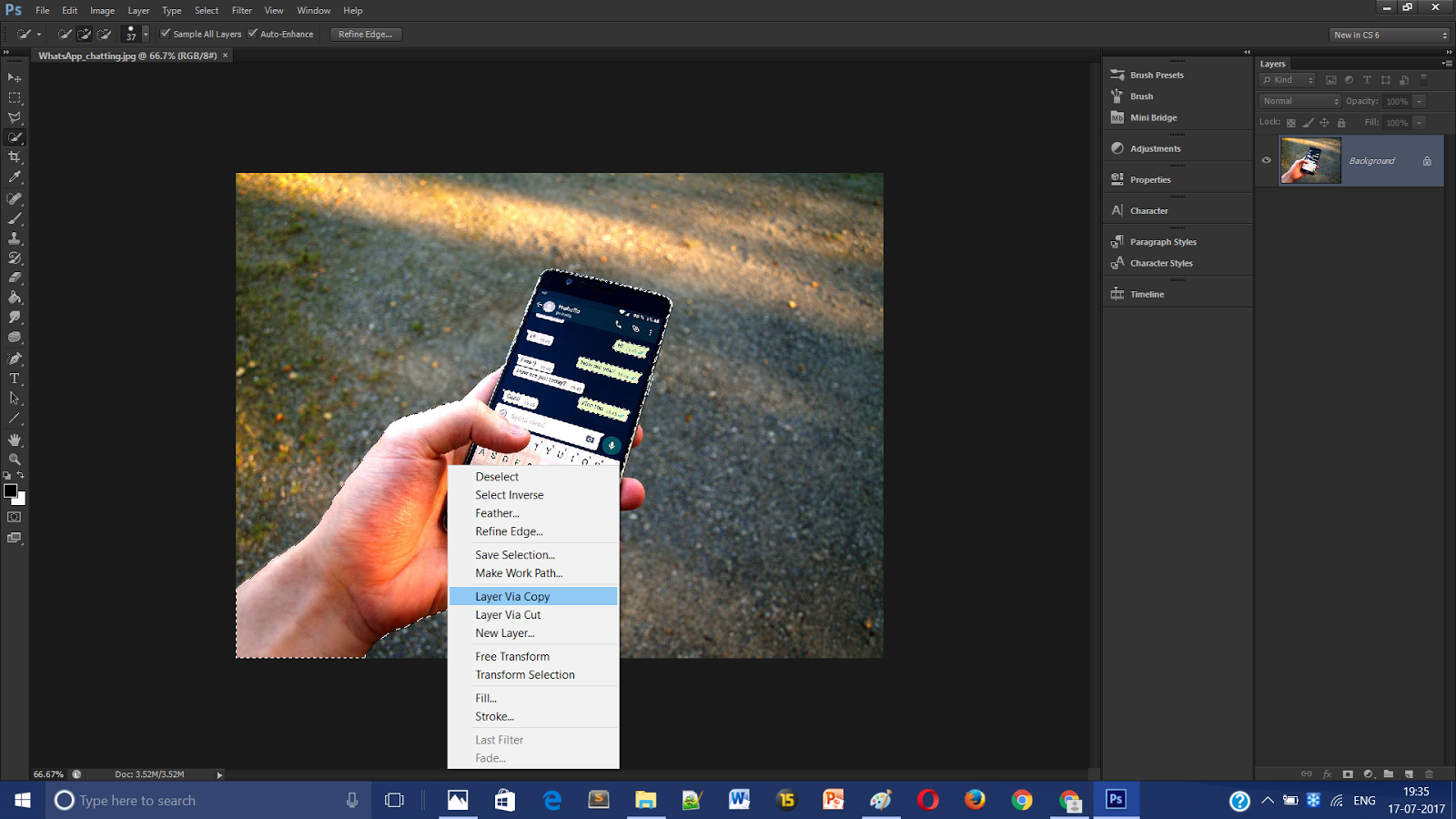Hide the Background layer with eye icon
Image resolution: width=1456 pixels, height=819 pixels.
click(x=1266, y=160)
